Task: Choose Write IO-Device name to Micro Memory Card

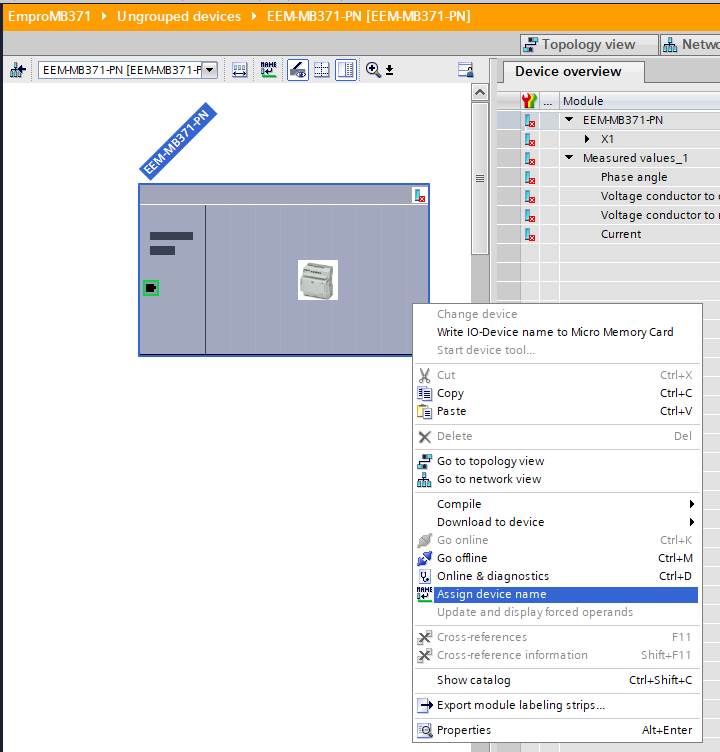Action: [555, 332]
